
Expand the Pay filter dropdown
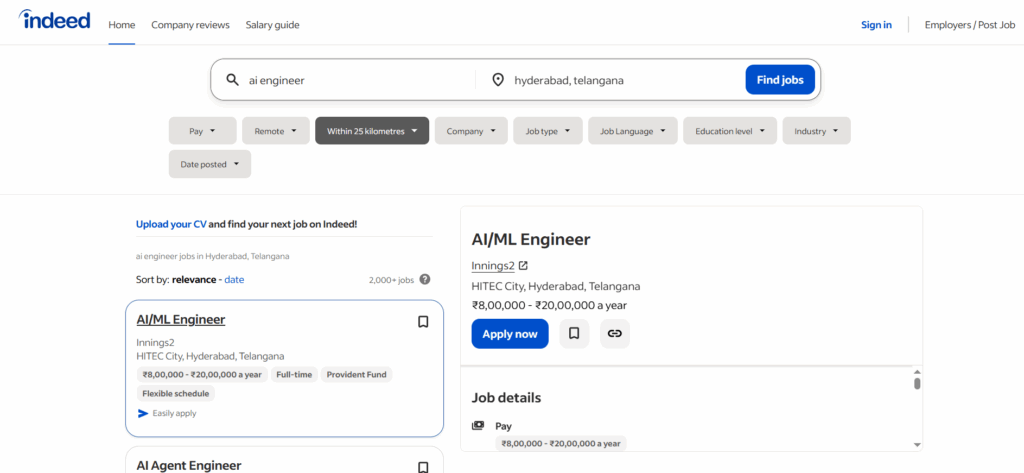pyautogui.click(x=202, y=131)
